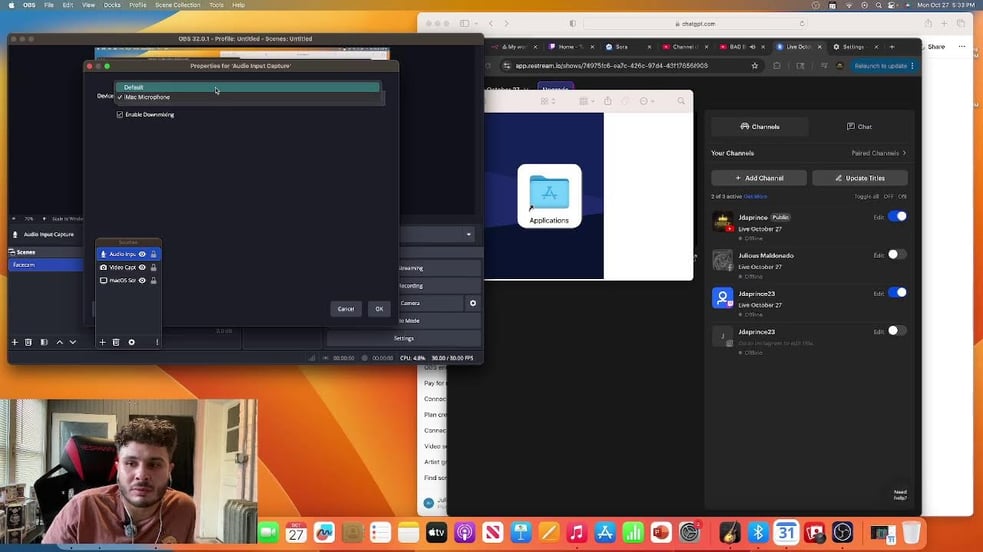
Task: Choose iMac Microphone from the device list
Action: (x=247, y=97)
